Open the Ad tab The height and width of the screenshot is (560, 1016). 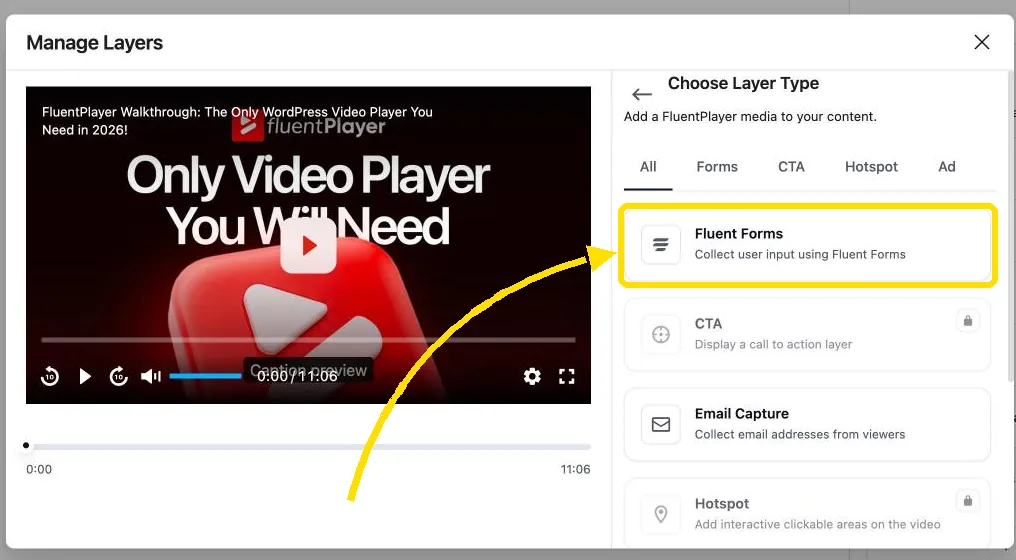(947, 167)
